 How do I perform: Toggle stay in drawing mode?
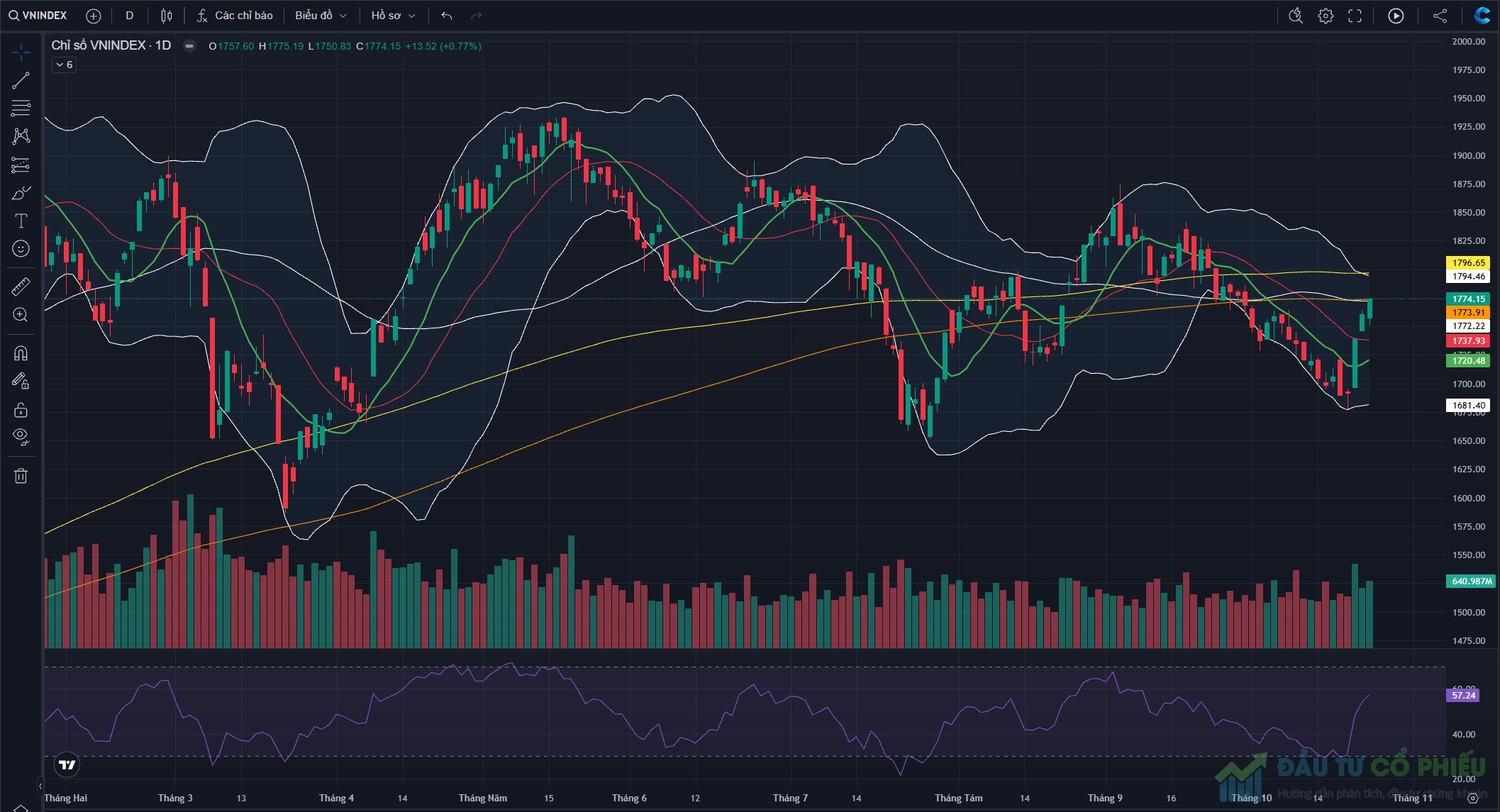pyautogui.click(x=21, y=381)
